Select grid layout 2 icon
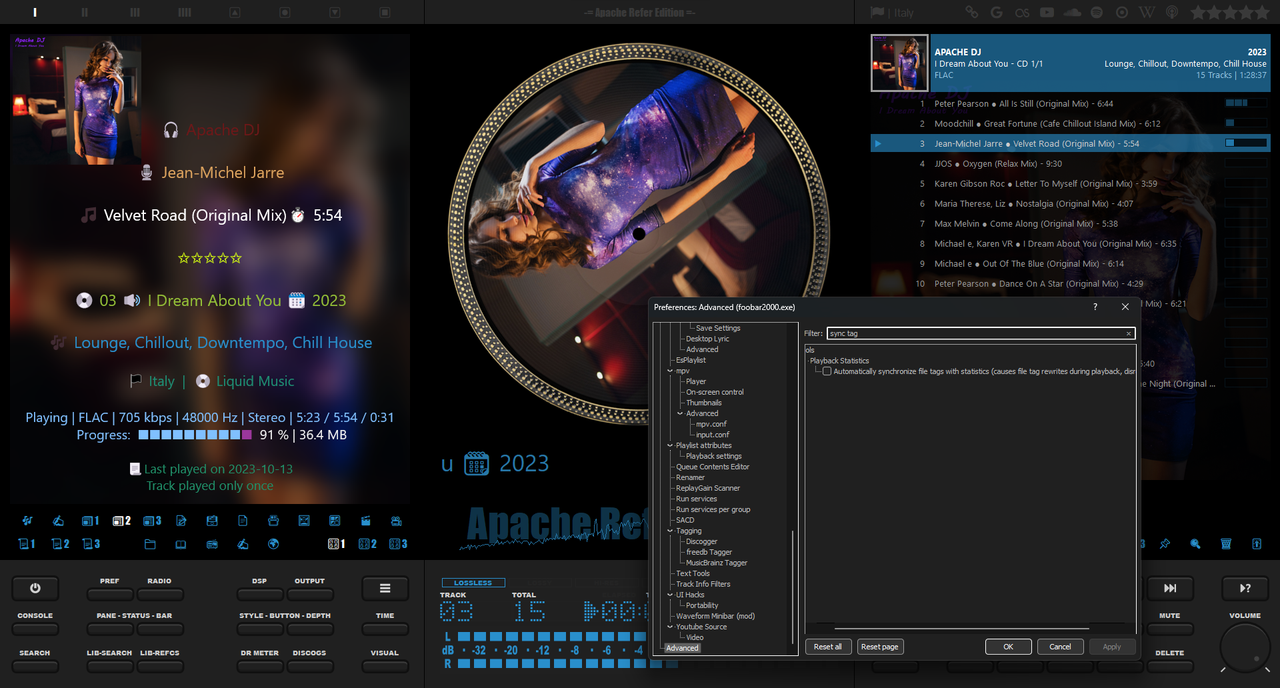Viewport: 1280px width, 688px height. (368, 544)
